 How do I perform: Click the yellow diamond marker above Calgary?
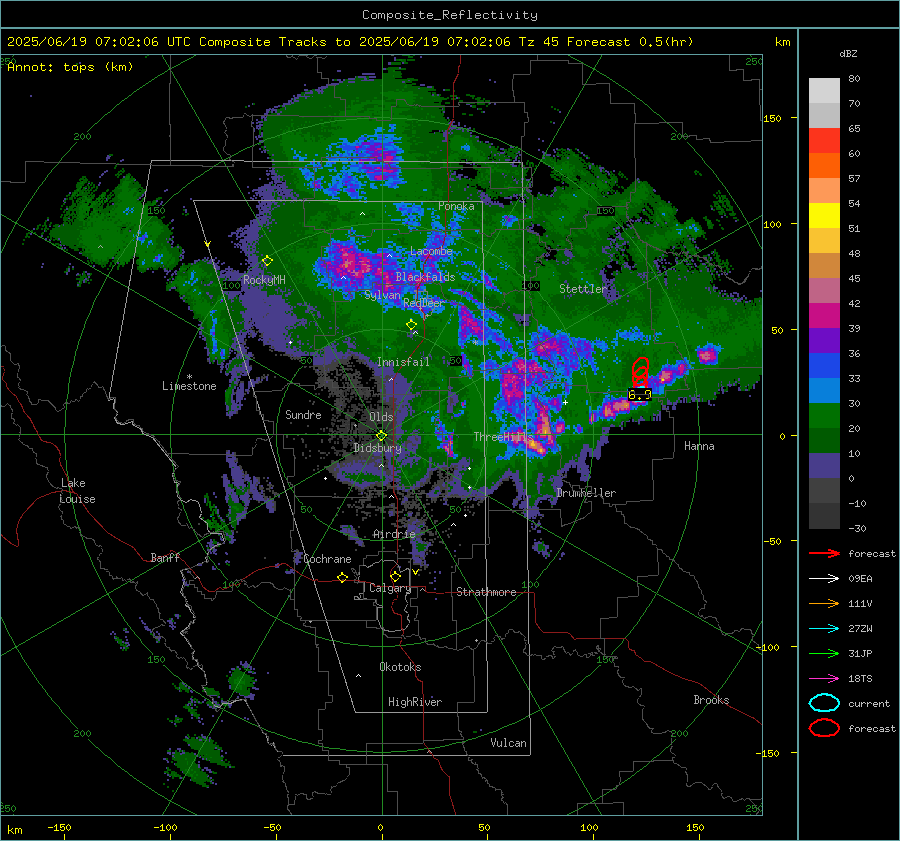click(x=395, y=576)
